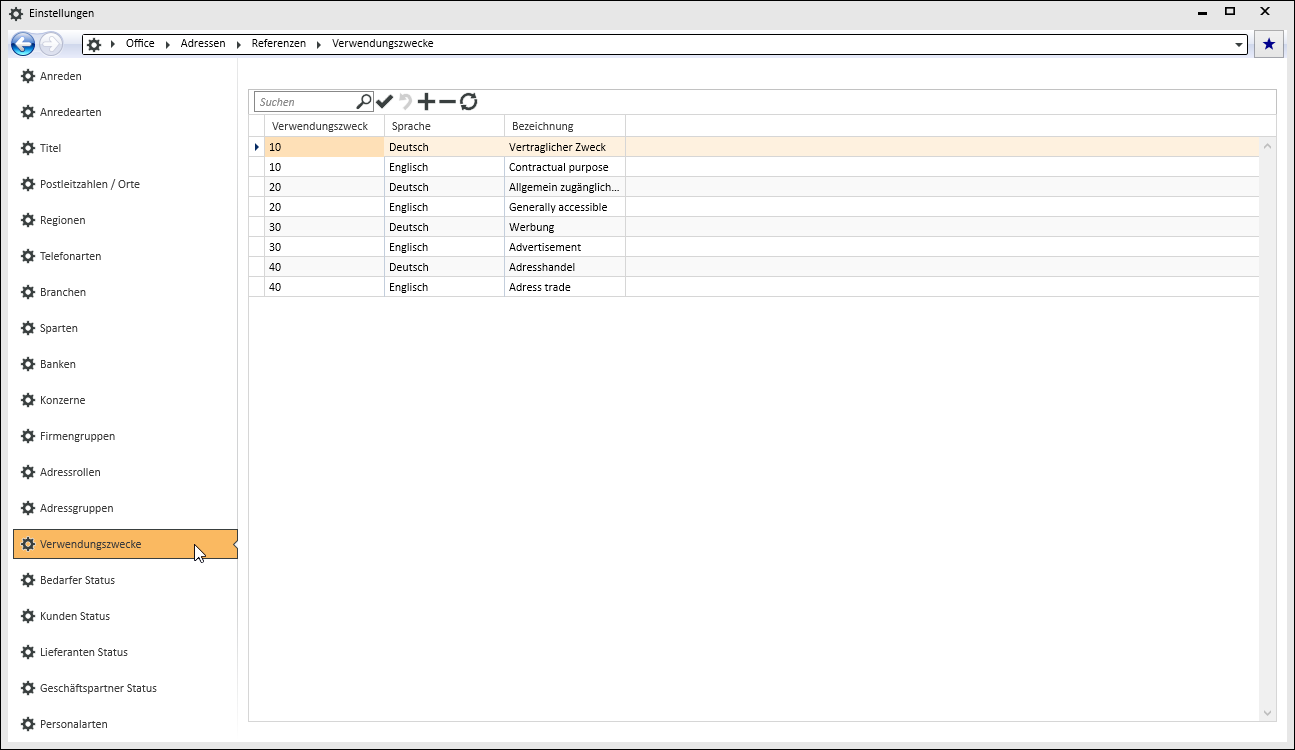
Task: Click the Suchen search input field
Action: pos(305,102)
